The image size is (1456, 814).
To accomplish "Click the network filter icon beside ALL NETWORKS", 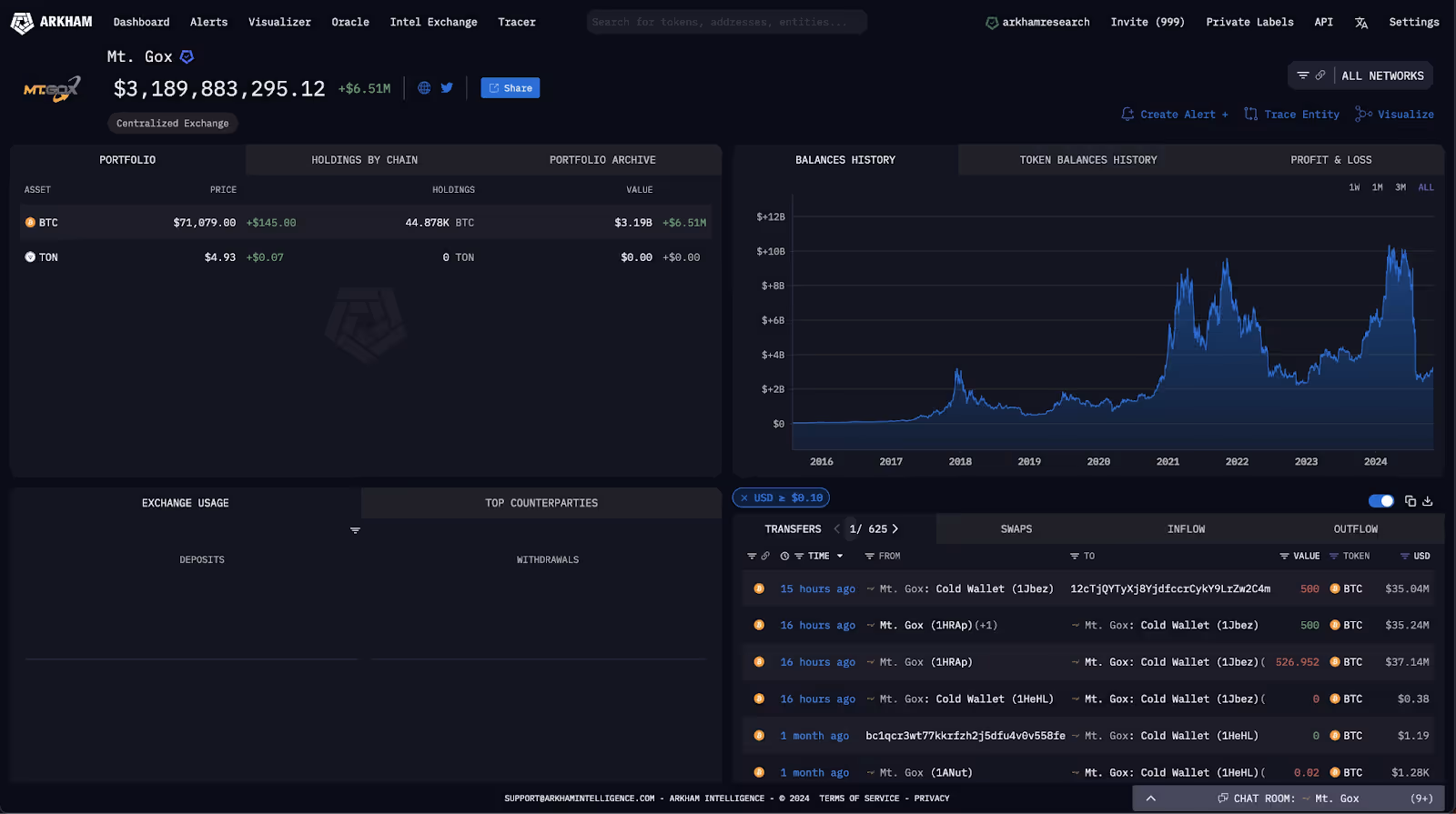I will click(x=1303, y=75).
